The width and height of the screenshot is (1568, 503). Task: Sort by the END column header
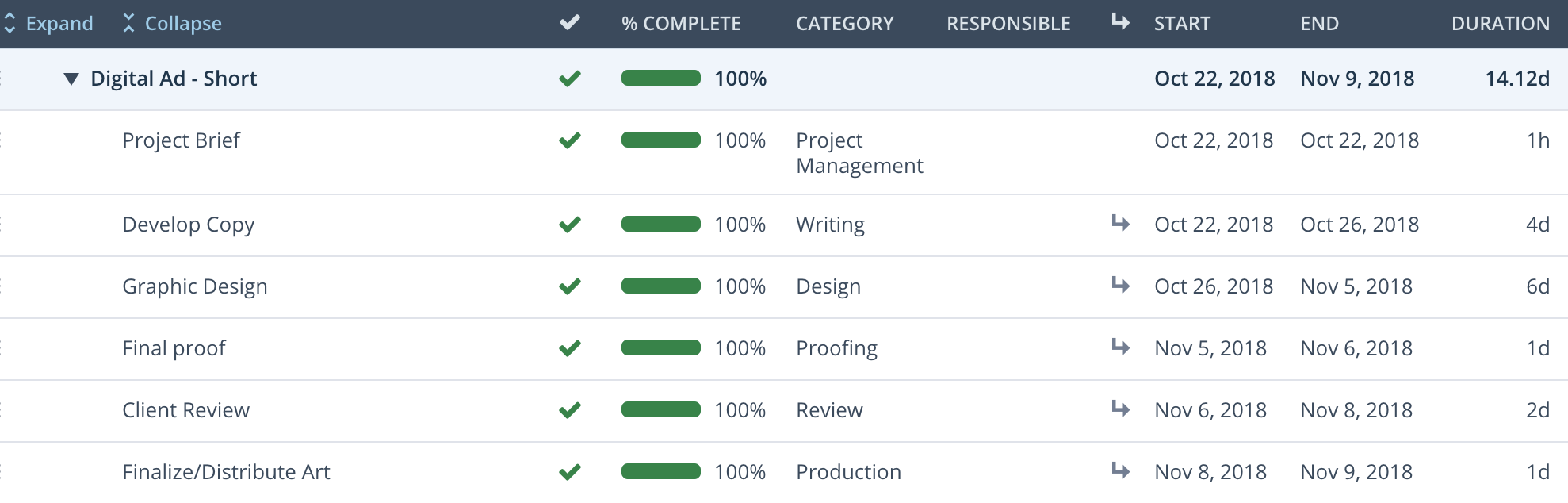tap(1319, 24)
